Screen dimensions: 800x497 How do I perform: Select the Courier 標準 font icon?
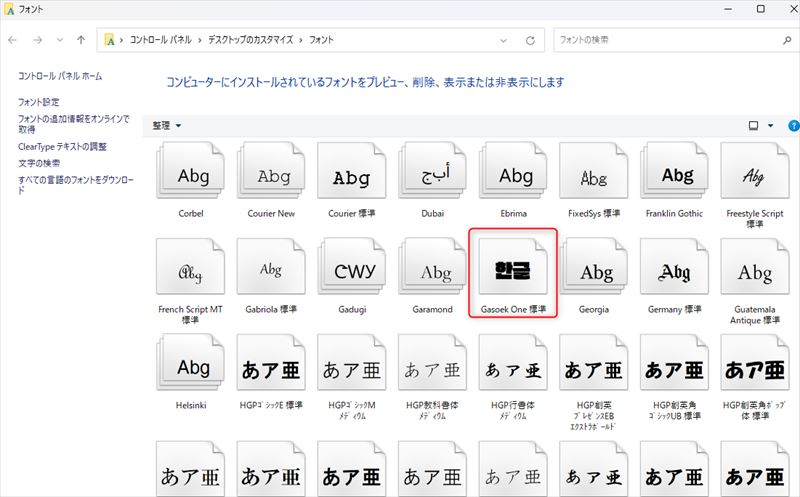coord(352,171)
